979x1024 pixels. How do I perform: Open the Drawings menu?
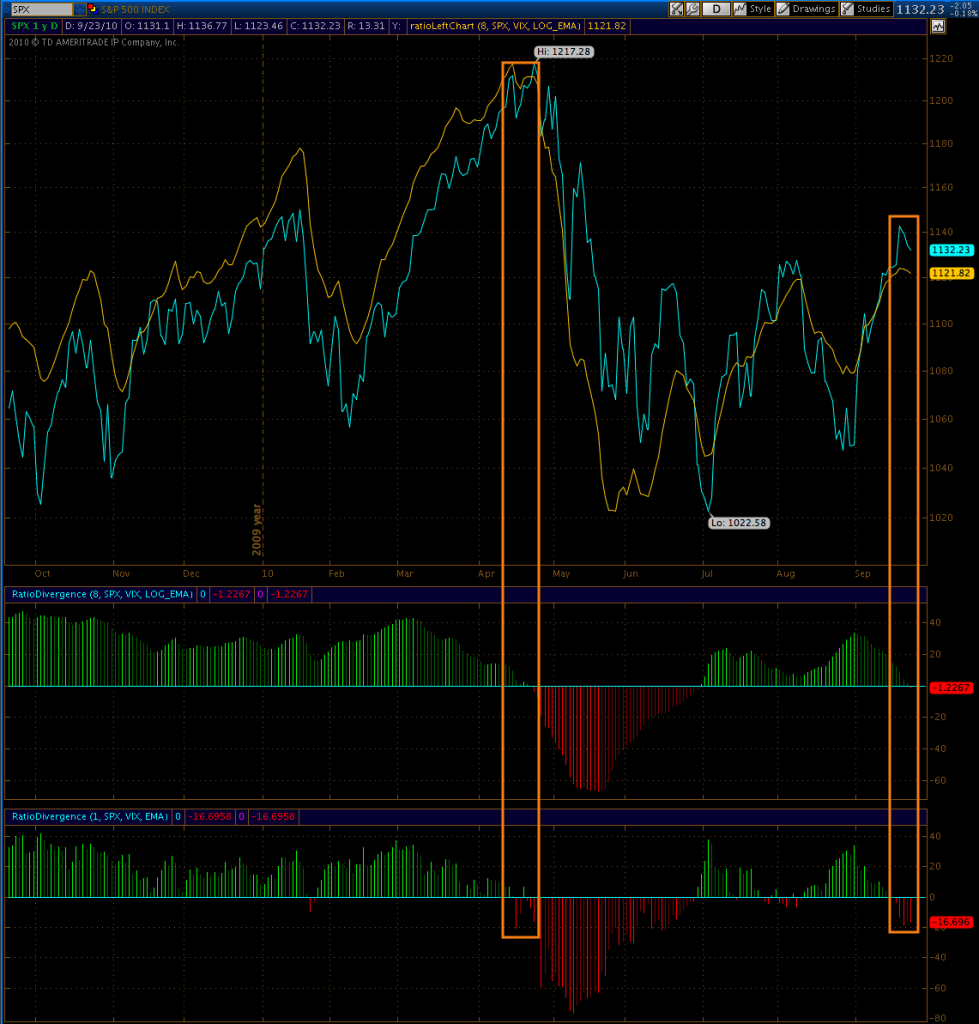[813, 9]
